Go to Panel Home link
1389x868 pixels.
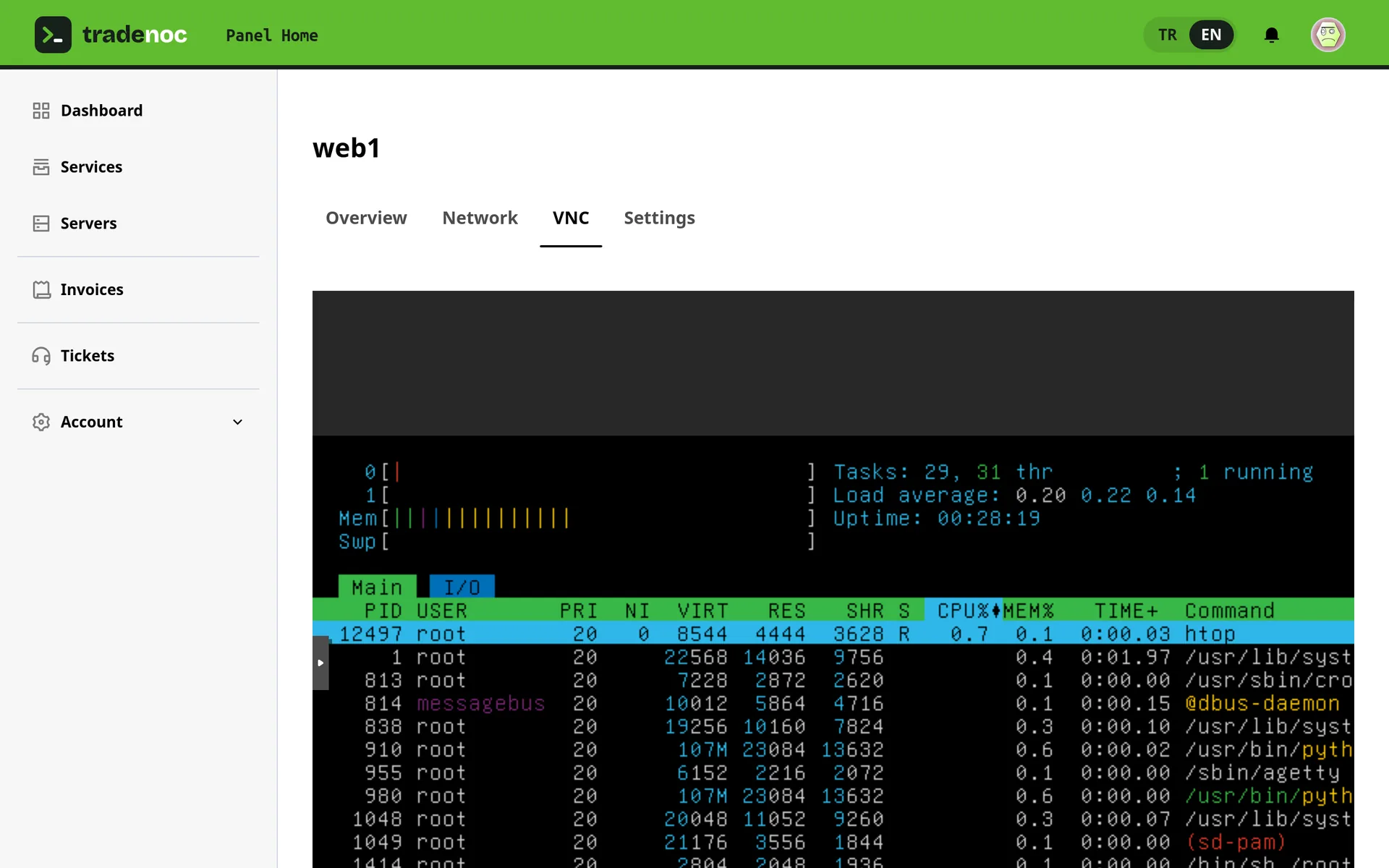pos(271,35)
